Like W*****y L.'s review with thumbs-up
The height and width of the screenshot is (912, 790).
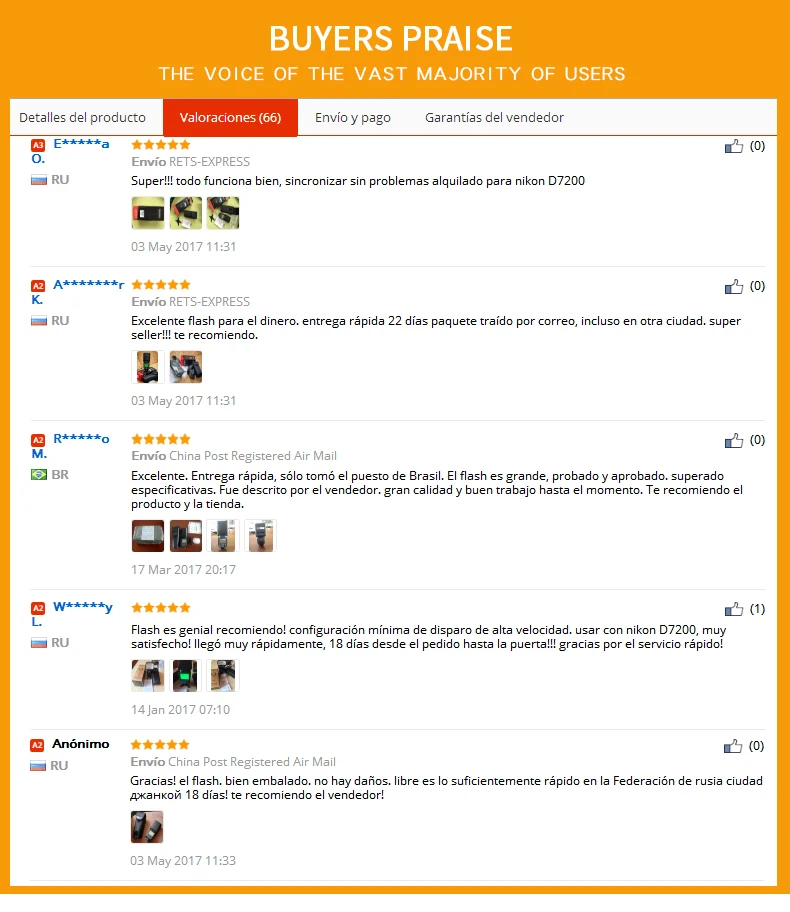click(734, 609)
